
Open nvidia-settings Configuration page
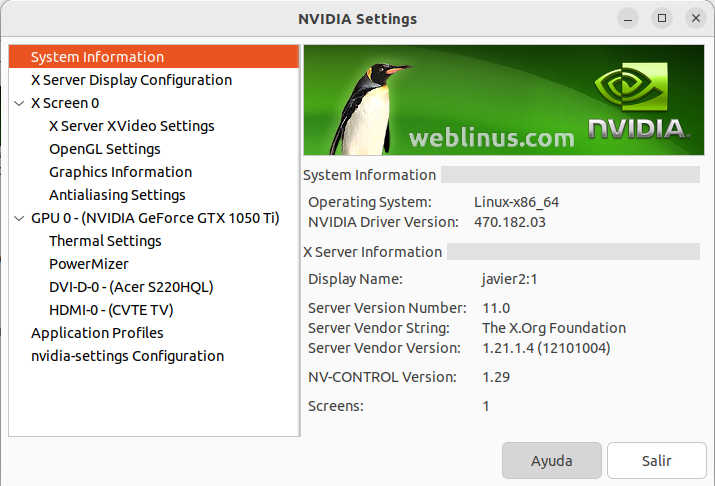click(x=127, y=356)
